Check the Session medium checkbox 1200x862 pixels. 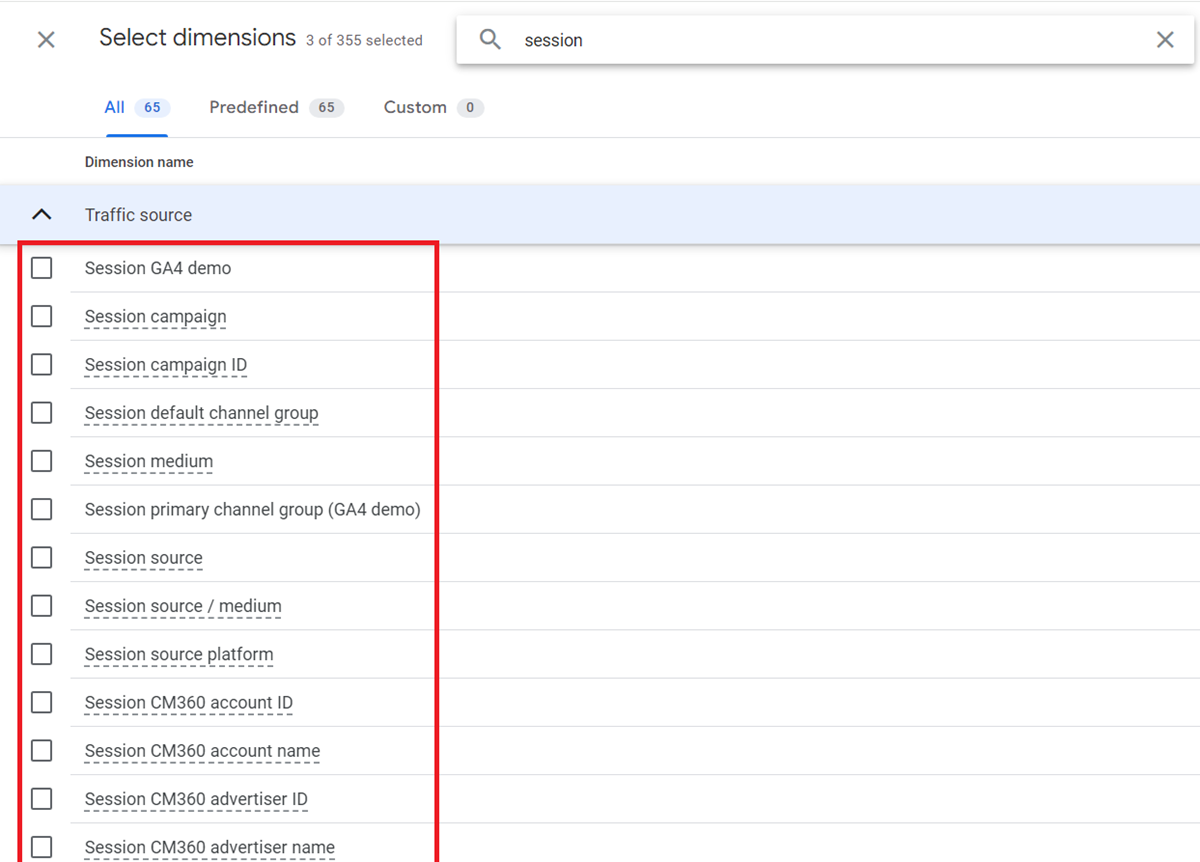[x=41, y=461]
